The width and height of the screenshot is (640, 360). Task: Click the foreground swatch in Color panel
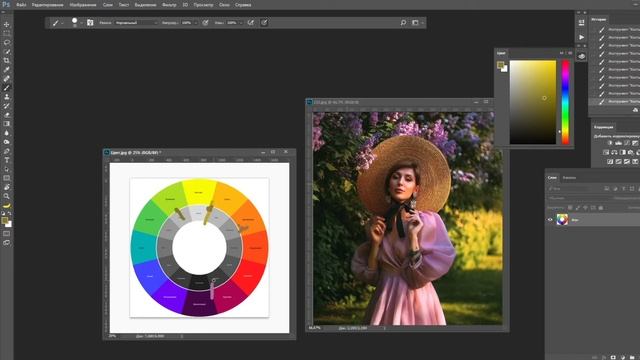tap(500, 64)
